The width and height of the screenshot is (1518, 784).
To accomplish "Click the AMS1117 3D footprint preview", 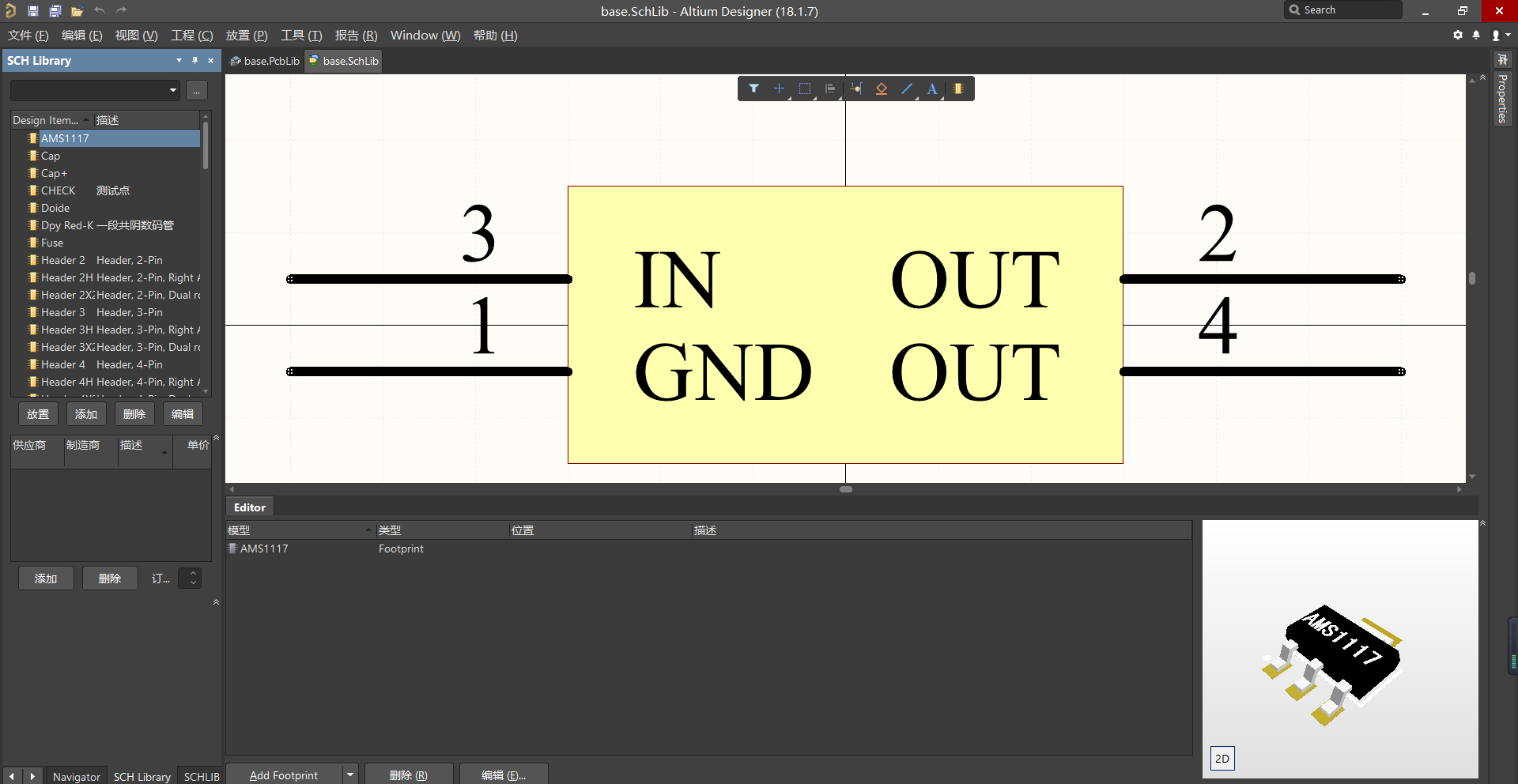I will pos(1340,648).
